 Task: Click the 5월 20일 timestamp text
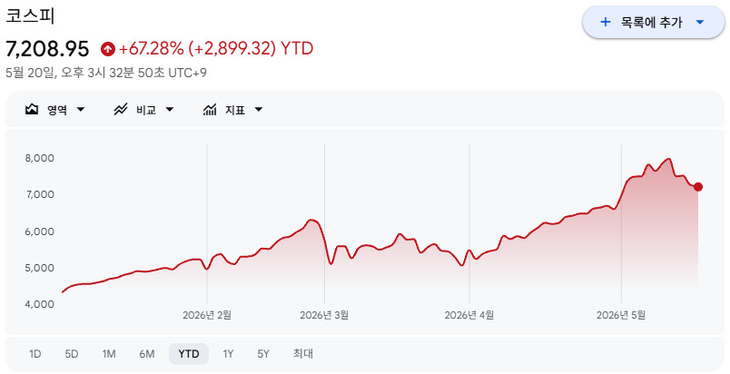click(106, 73)
